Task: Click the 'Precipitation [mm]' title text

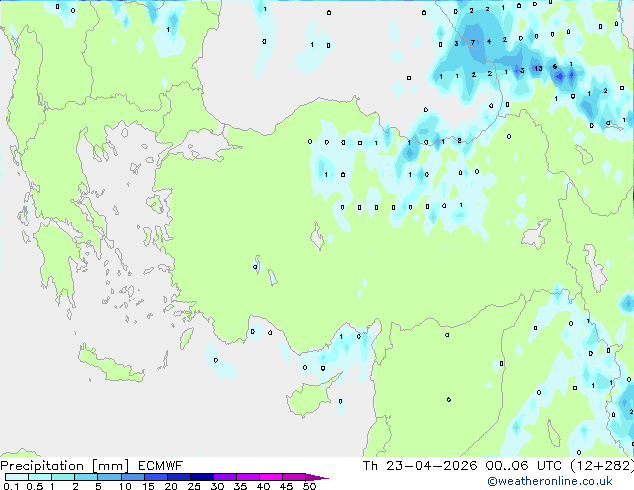Action: 65,466
